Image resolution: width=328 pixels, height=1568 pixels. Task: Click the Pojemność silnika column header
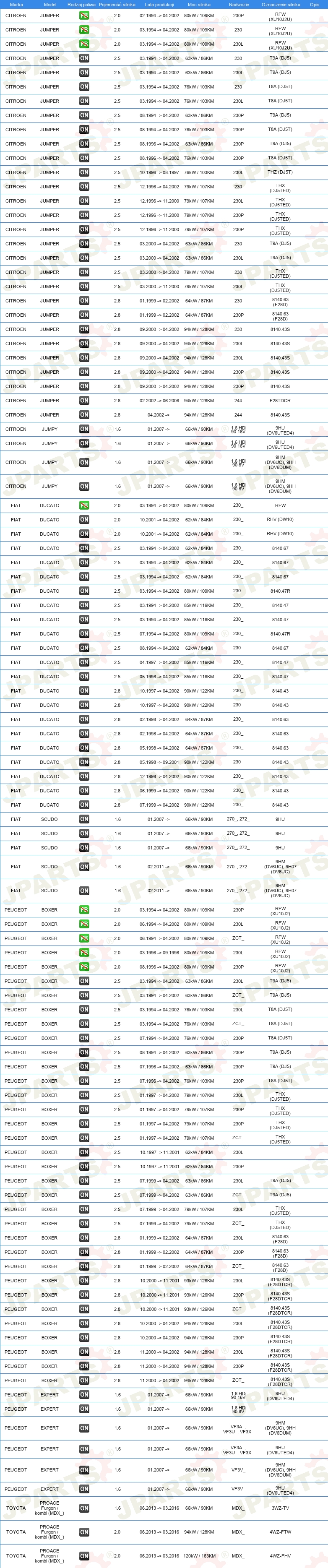117,4
